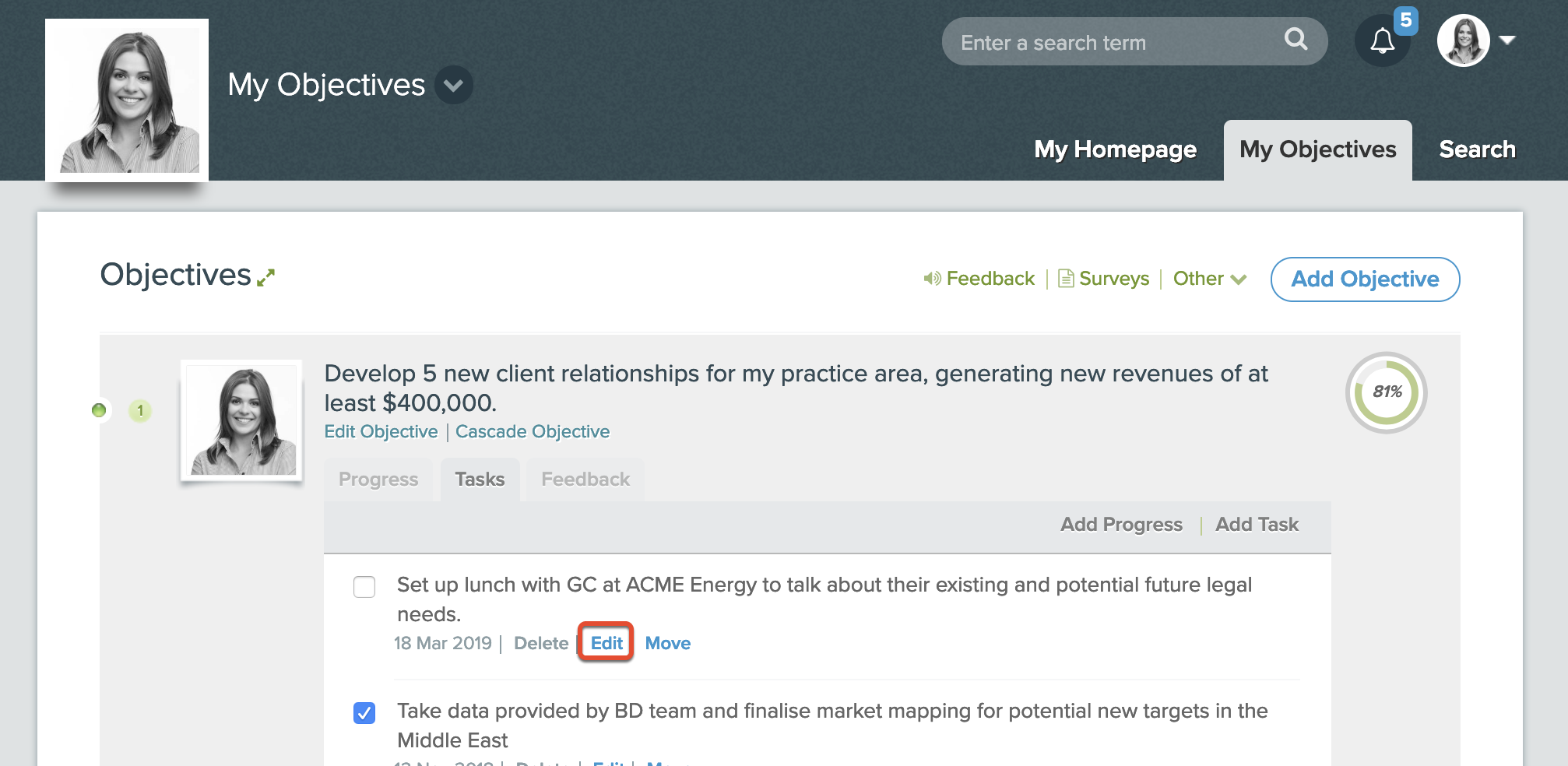Viewport: 1568px width, 766px height.
Task: Click the 81% progress circle
Action: pos(1387,392)
